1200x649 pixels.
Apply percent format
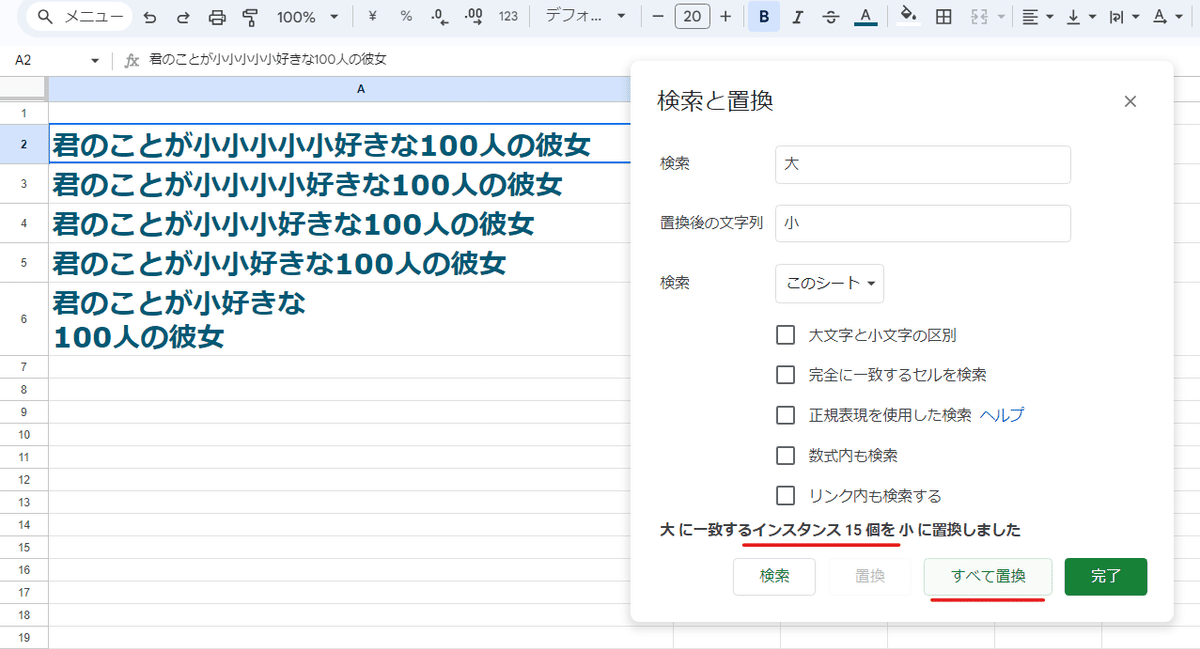point(406,17)
